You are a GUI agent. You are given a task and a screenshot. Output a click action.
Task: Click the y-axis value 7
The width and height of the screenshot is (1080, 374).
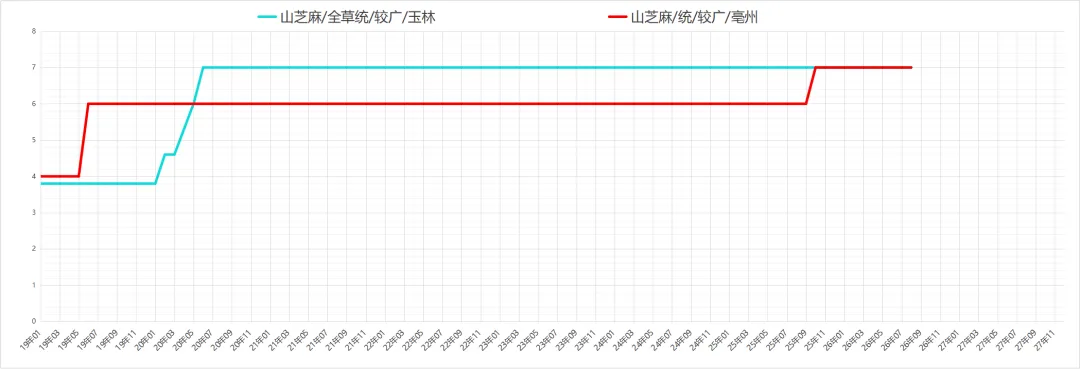click(33, 67)
